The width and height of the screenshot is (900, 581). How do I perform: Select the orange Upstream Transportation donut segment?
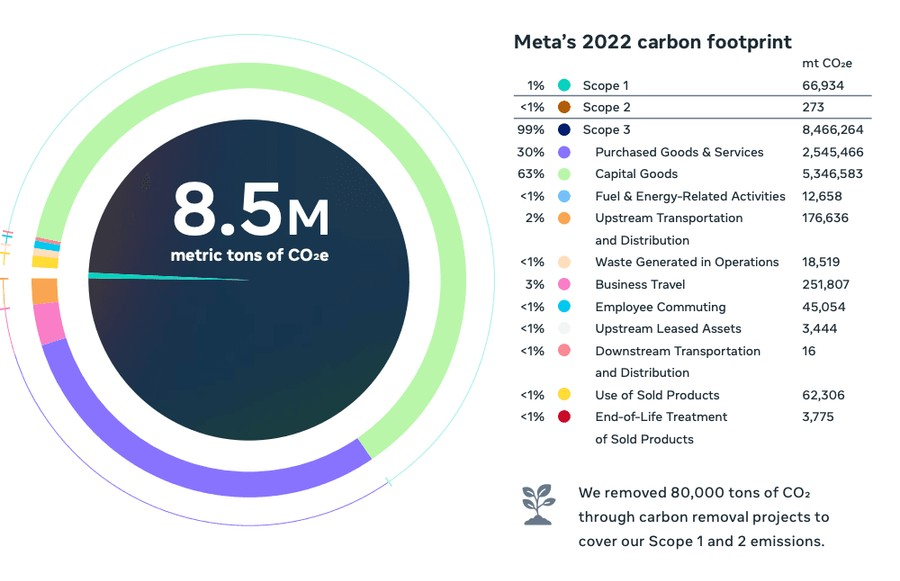pos(44,291)
